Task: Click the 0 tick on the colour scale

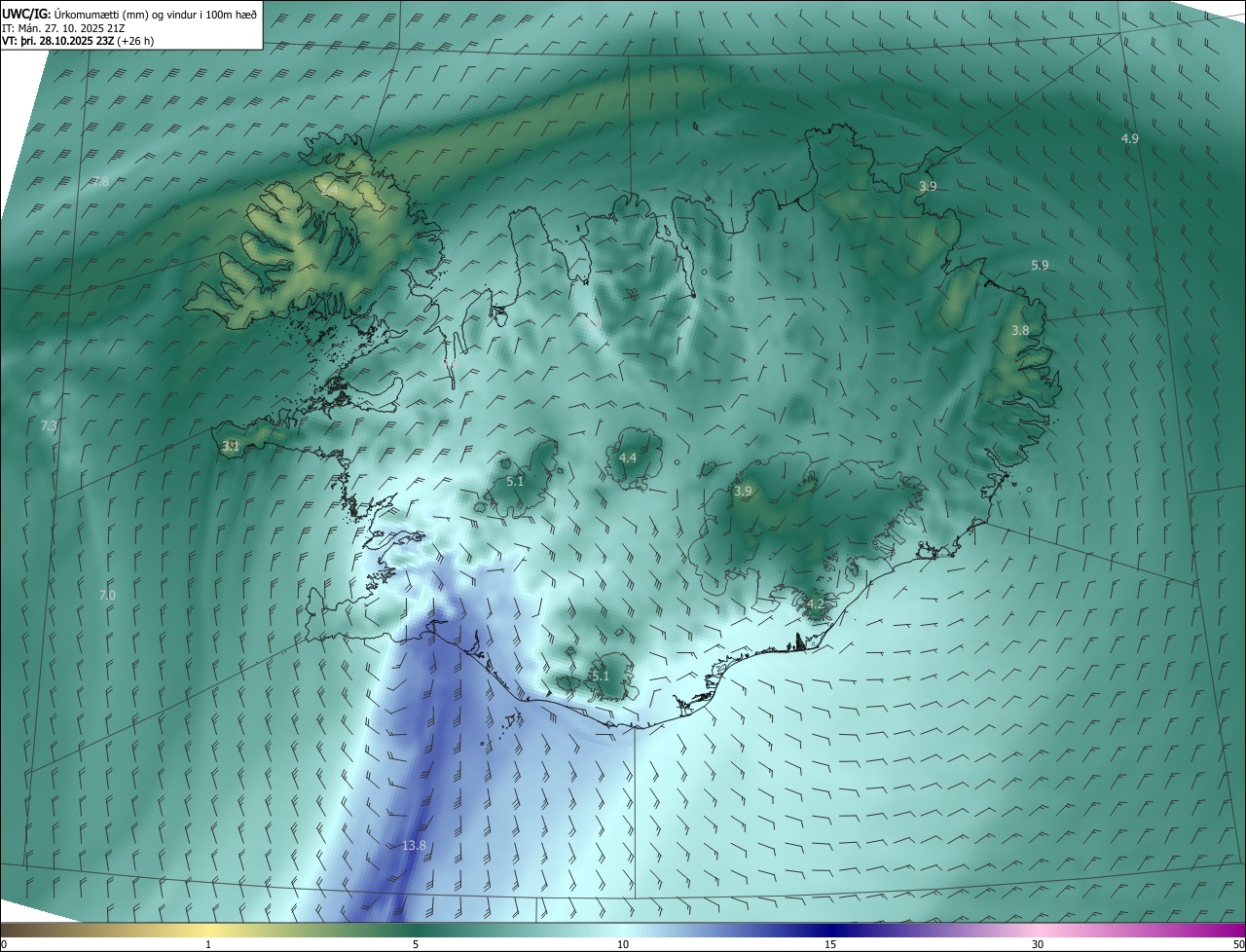Action: (4, 944)
